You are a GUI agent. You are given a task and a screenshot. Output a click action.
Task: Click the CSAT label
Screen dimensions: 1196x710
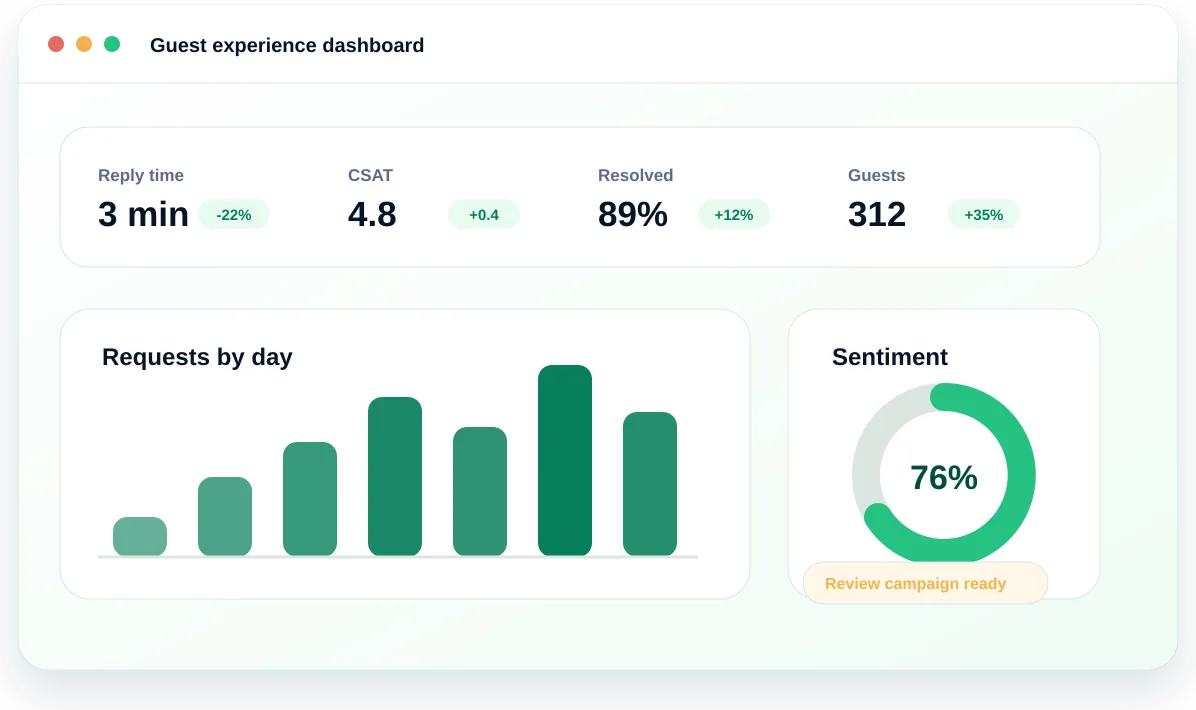click(x=371, y=175)
